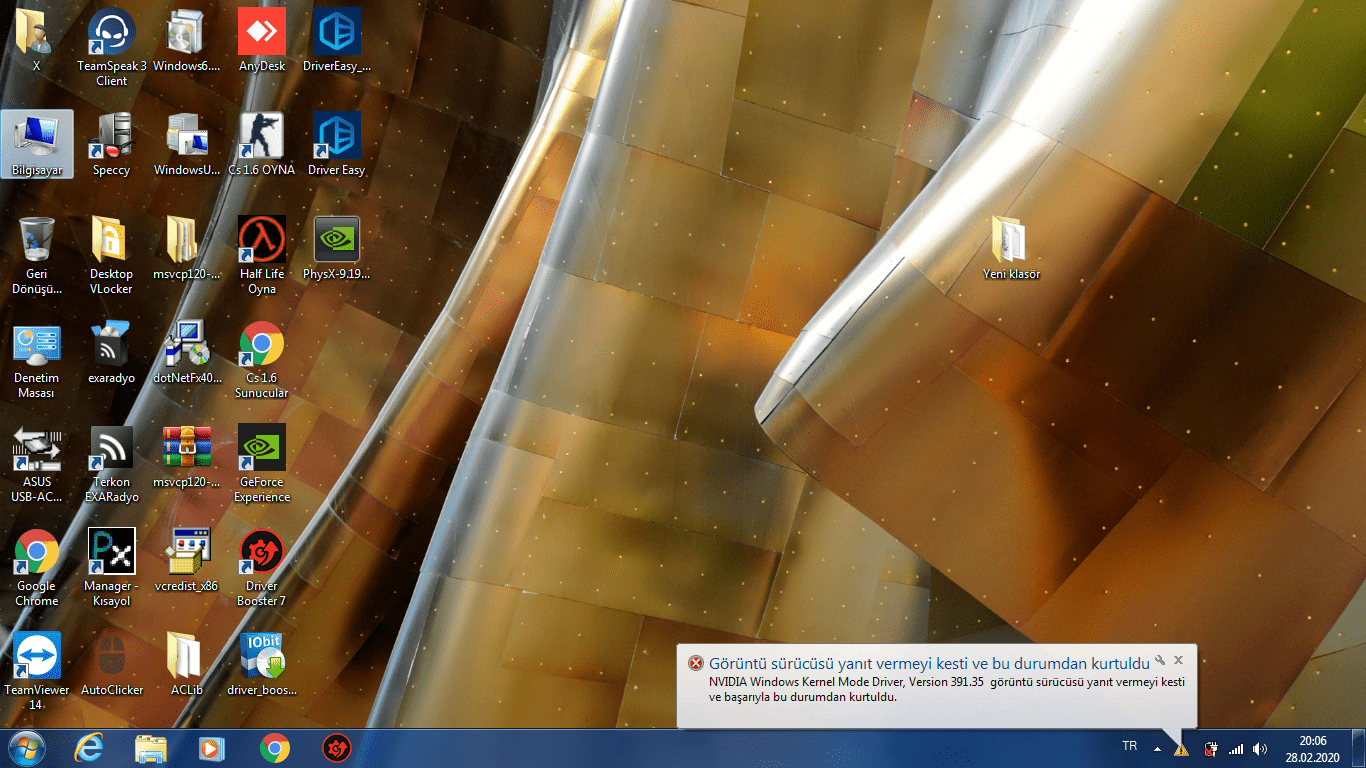Select the WindowsU... desktop icon
The width and height of the screenshot is (1366, 768).
point(187,144)
